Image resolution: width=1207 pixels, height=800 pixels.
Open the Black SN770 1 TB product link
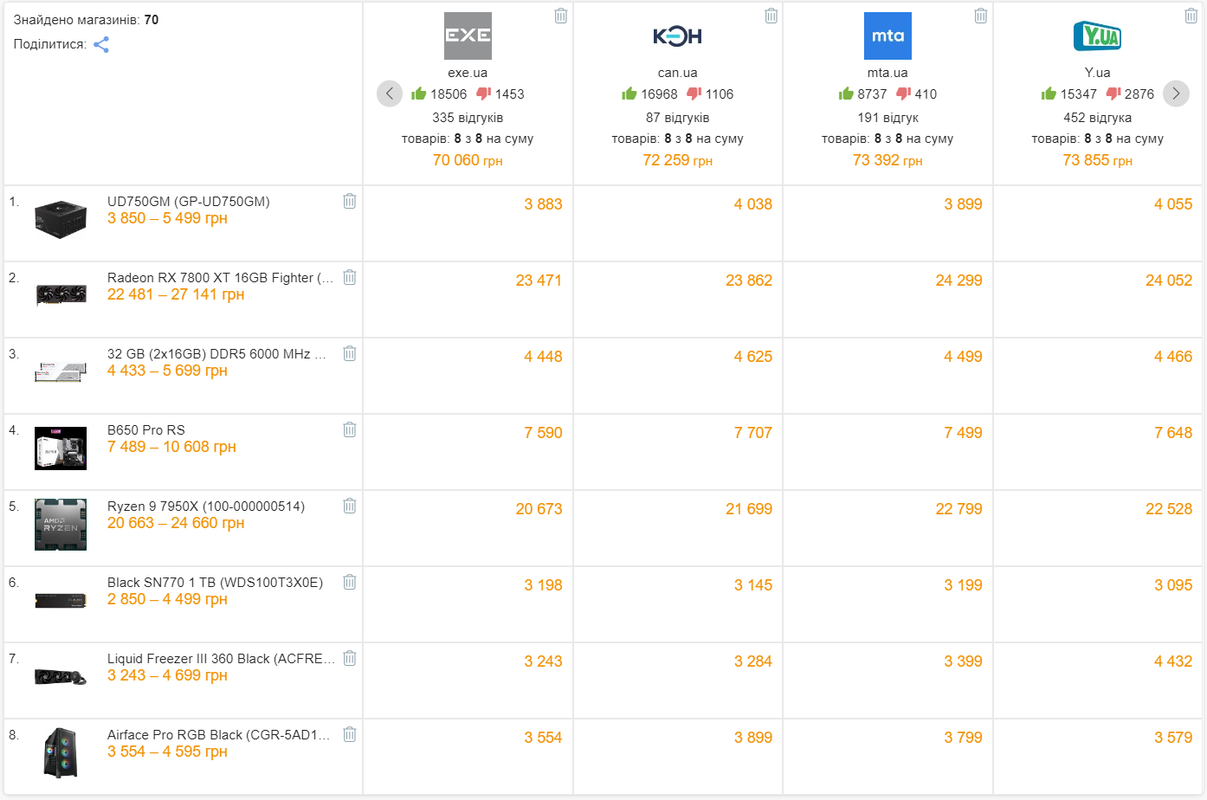[215, 582]
